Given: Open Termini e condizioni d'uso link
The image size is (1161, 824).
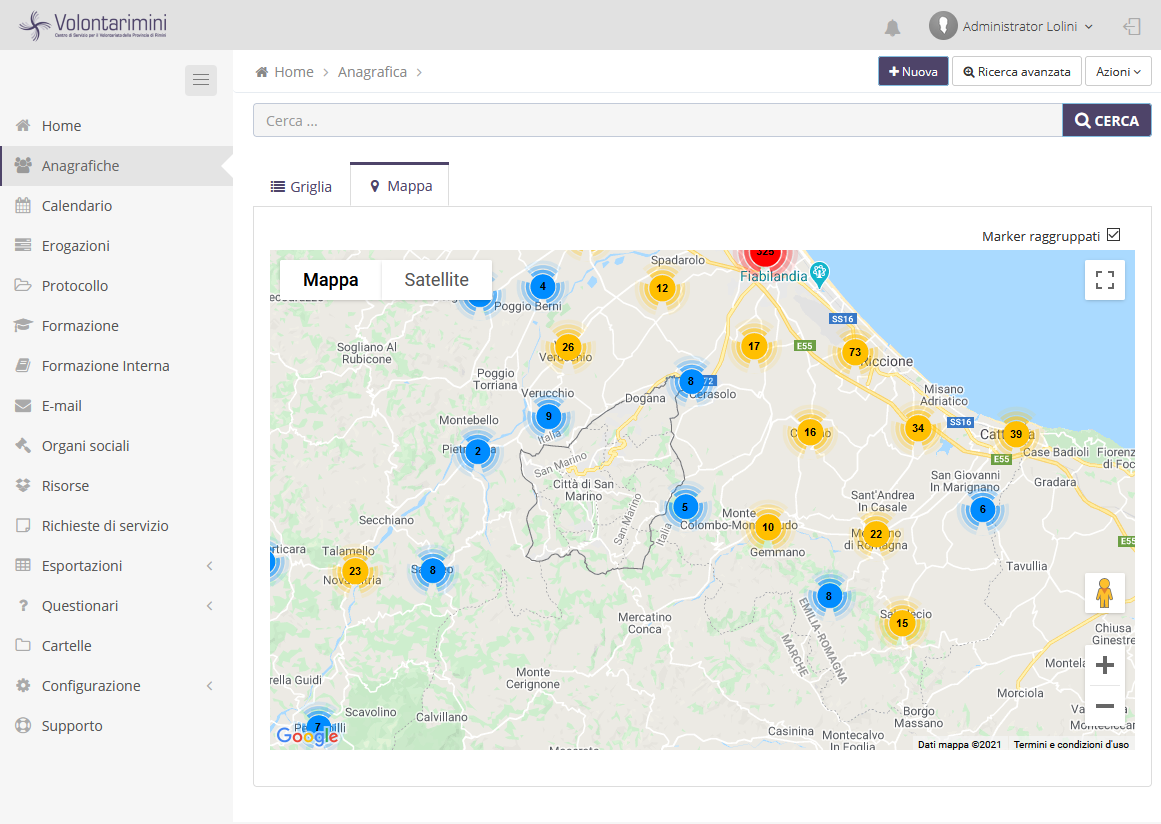Looking at the screenshot, I should pos(1071,744).
